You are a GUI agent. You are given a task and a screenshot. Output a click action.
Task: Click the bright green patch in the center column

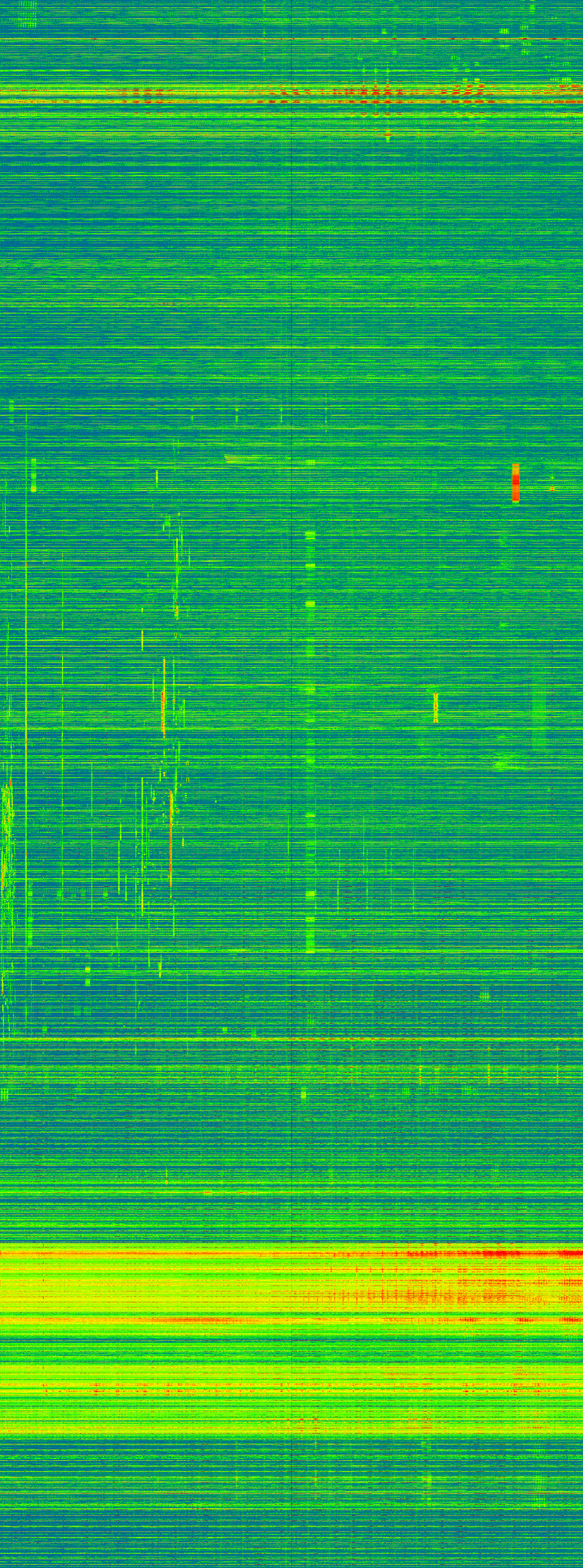310,604
